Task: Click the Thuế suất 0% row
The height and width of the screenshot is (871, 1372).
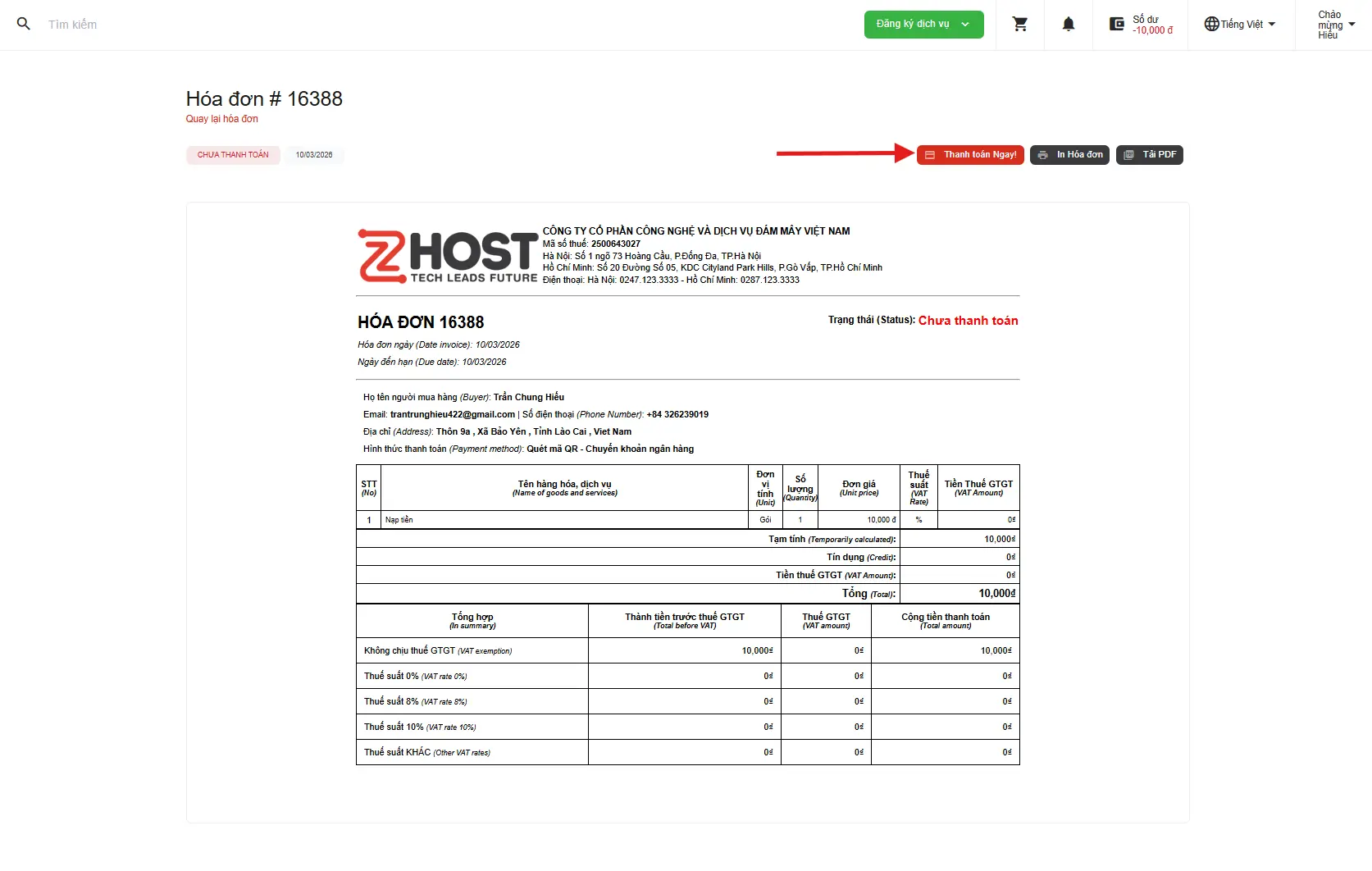Action: click(x=688, y=676)
